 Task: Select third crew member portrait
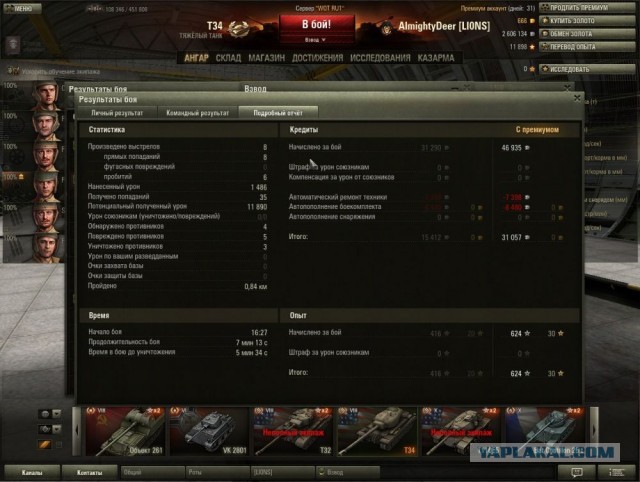pyautogui.click(x=47, y=157)
